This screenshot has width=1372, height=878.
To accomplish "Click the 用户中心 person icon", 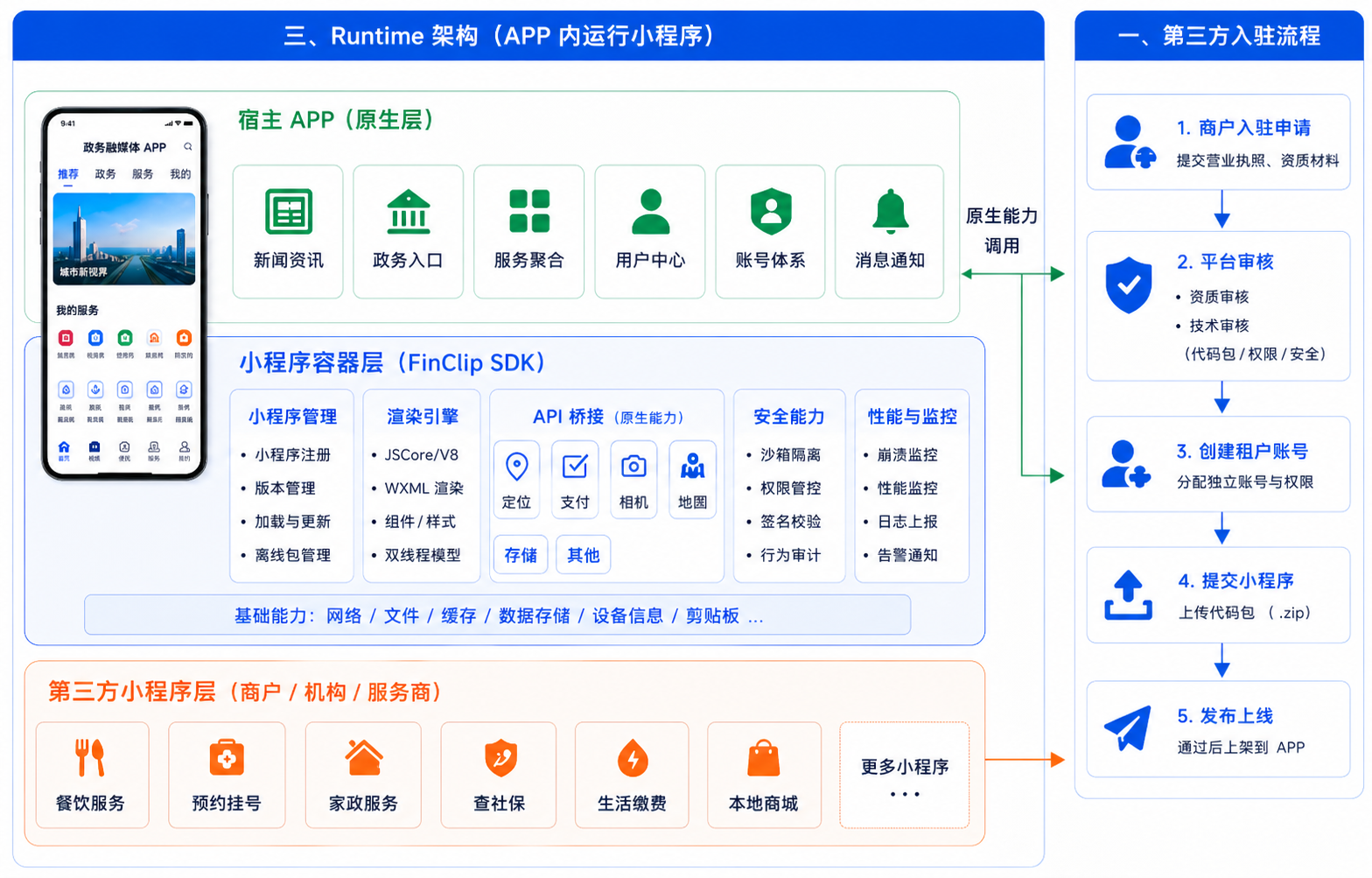I will click(x=649, y=212).
